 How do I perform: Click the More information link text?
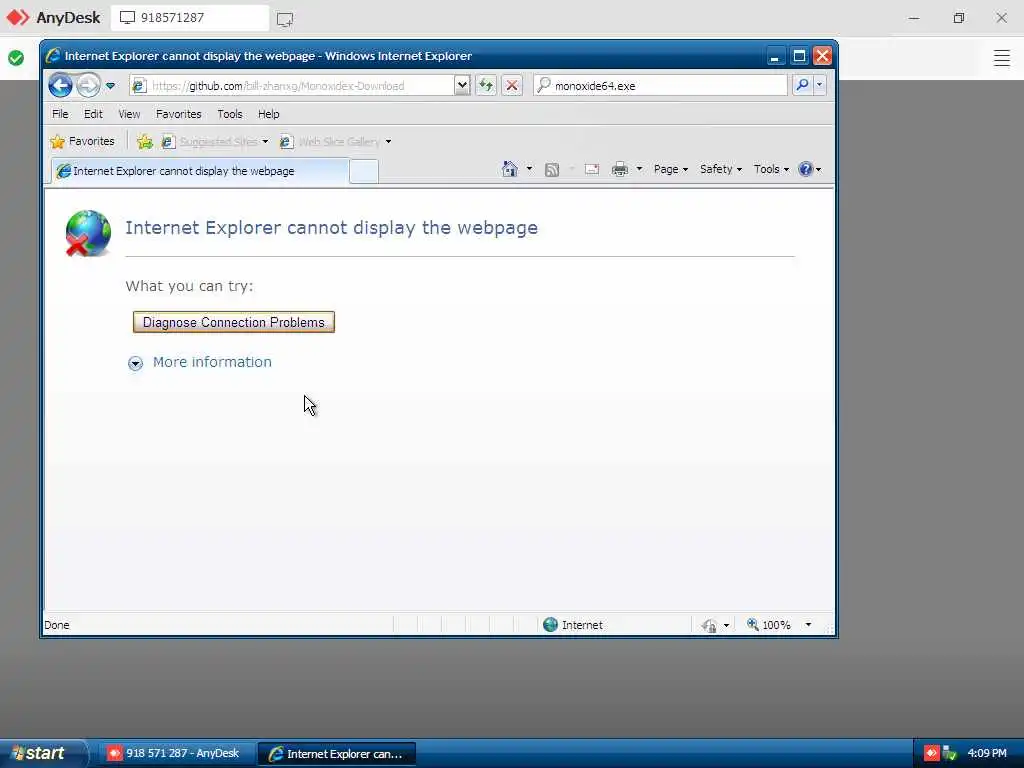212,362
